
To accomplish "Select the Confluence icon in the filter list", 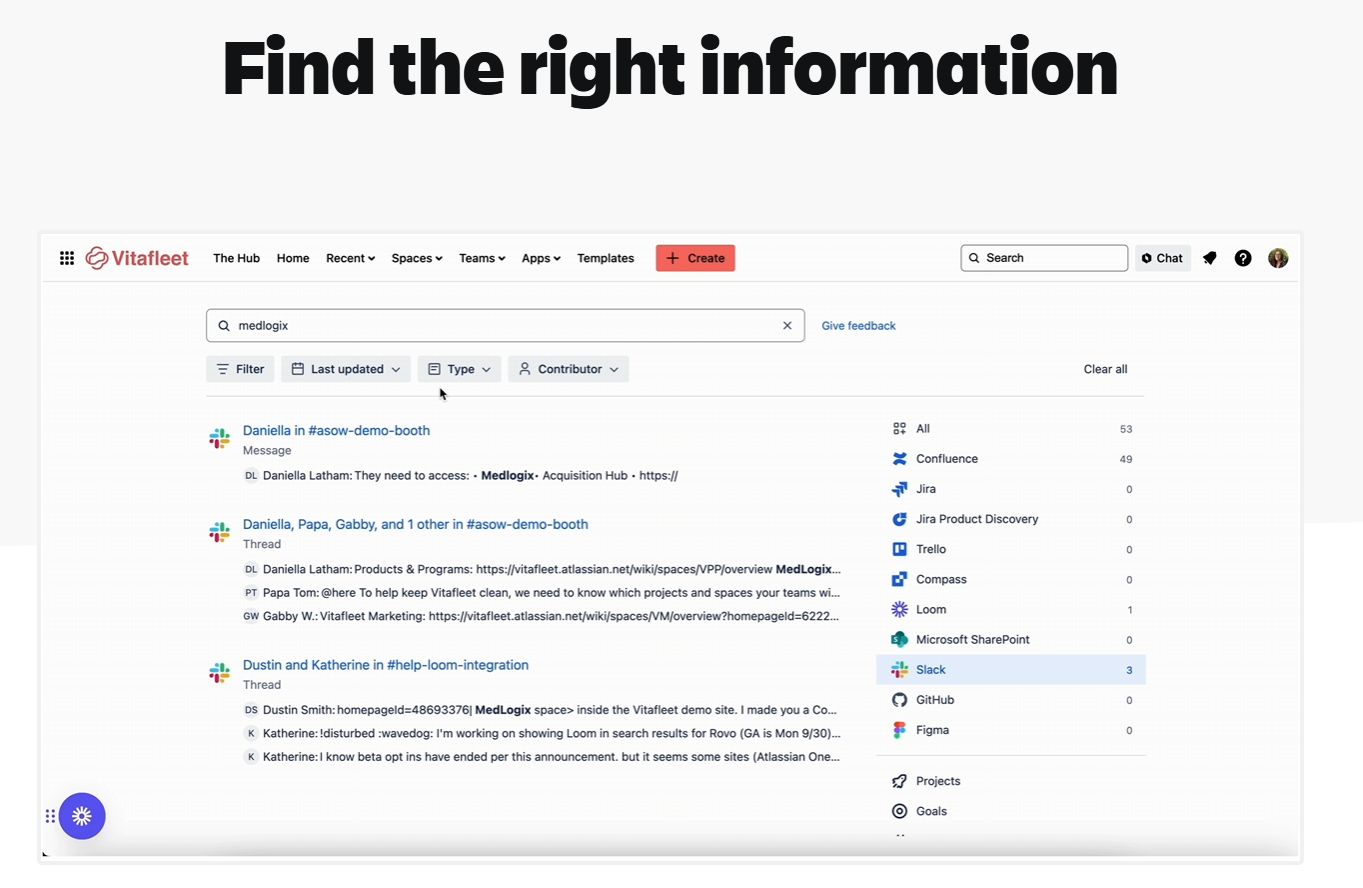I will pos(899,459).
